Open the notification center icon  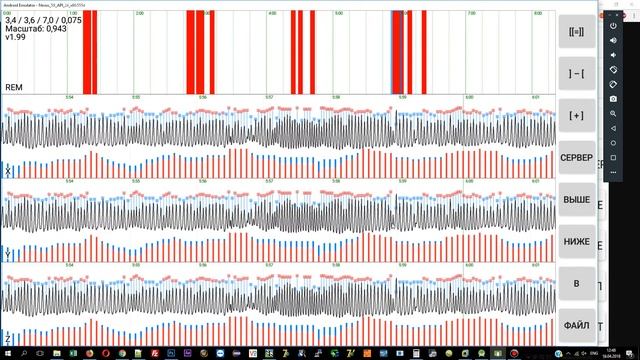pos(630,353)
